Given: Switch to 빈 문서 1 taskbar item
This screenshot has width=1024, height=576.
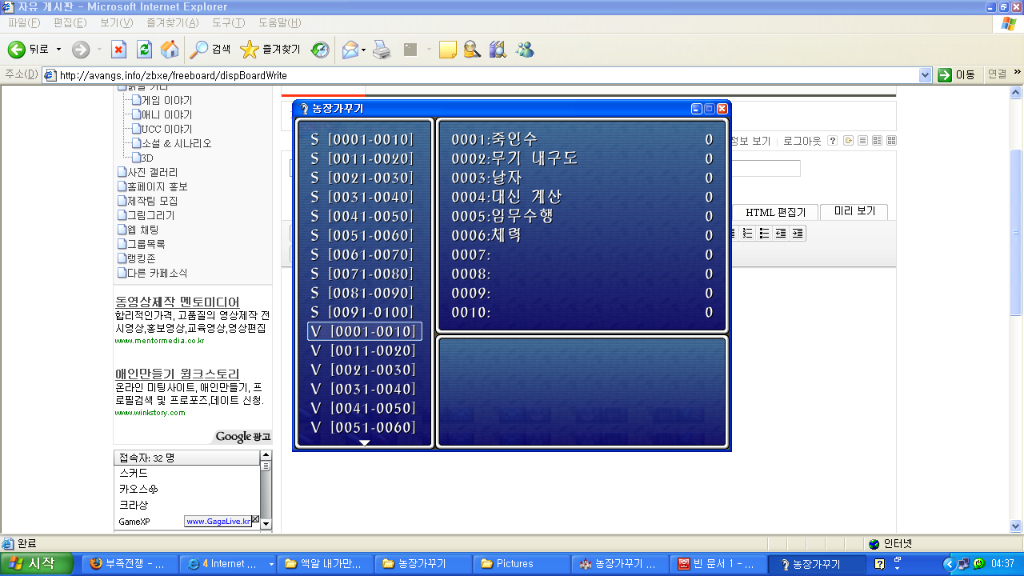Looking at the screenshot, I should pyautogui.click(x=716, y=564).
